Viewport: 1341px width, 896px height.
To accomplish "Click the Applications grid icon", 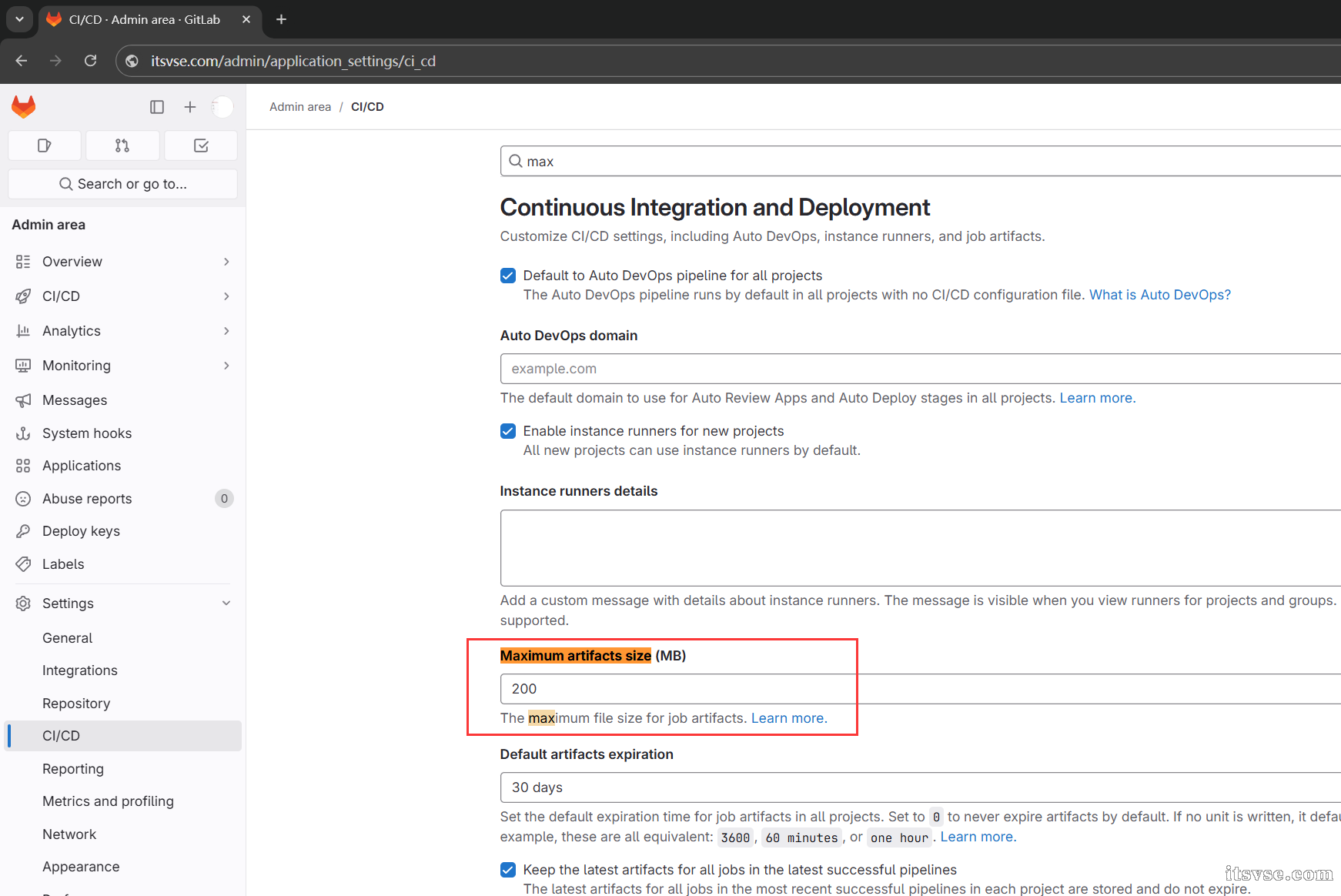I will (23, 466).
